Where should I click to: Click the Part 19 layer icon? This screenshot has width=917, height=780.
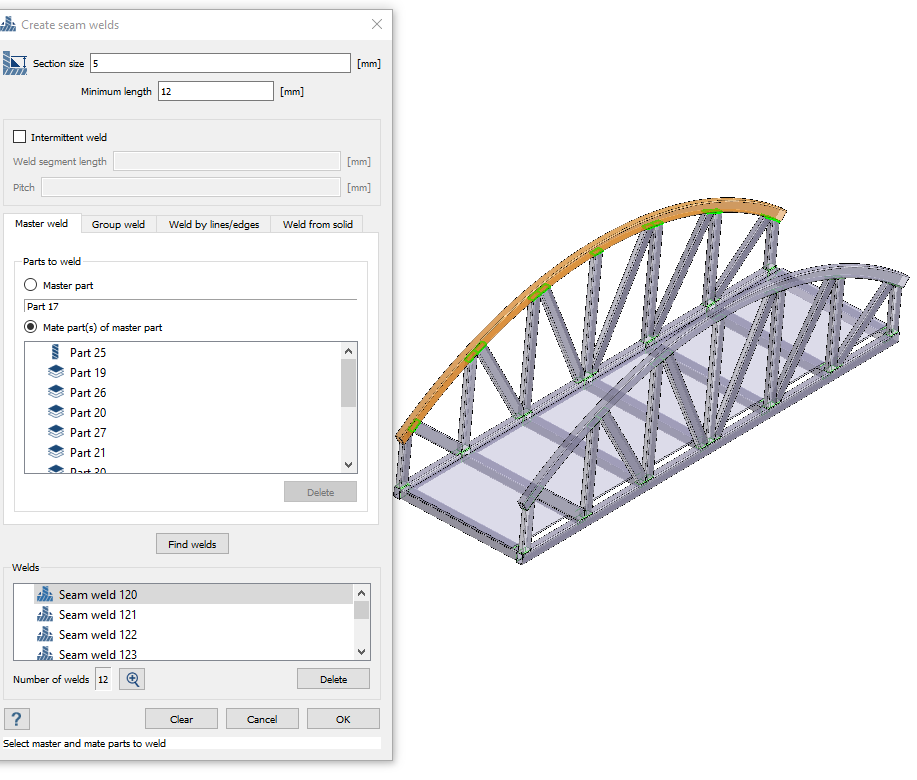coord(56,373)
